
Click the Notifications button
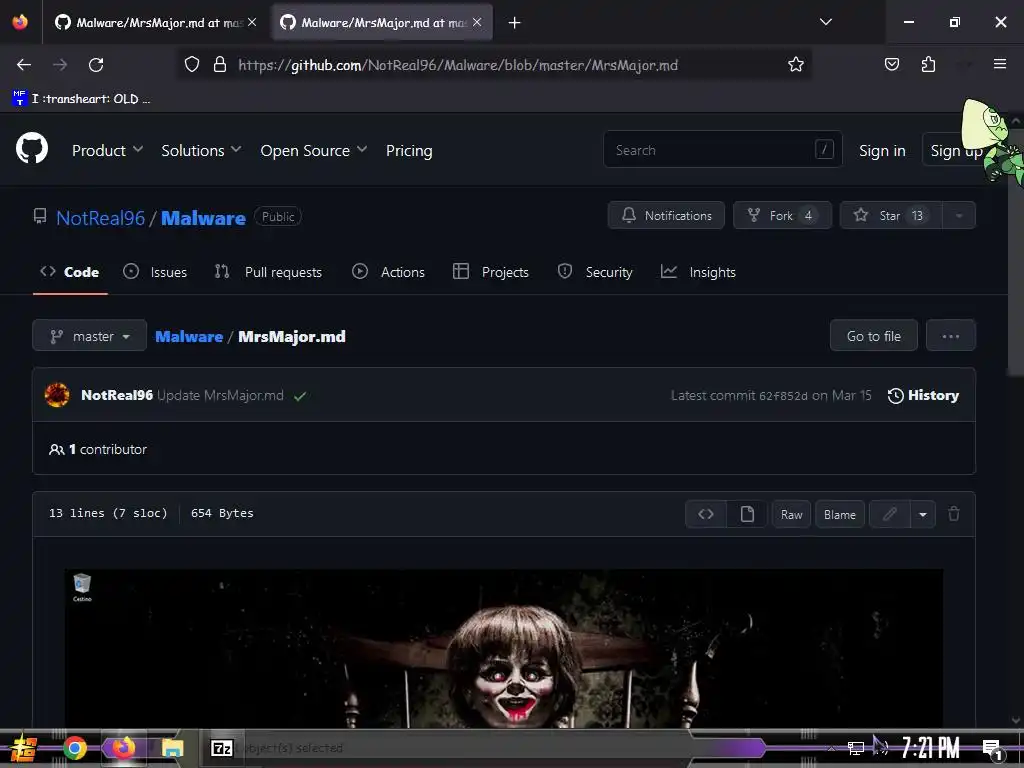[x=666, y=215]
